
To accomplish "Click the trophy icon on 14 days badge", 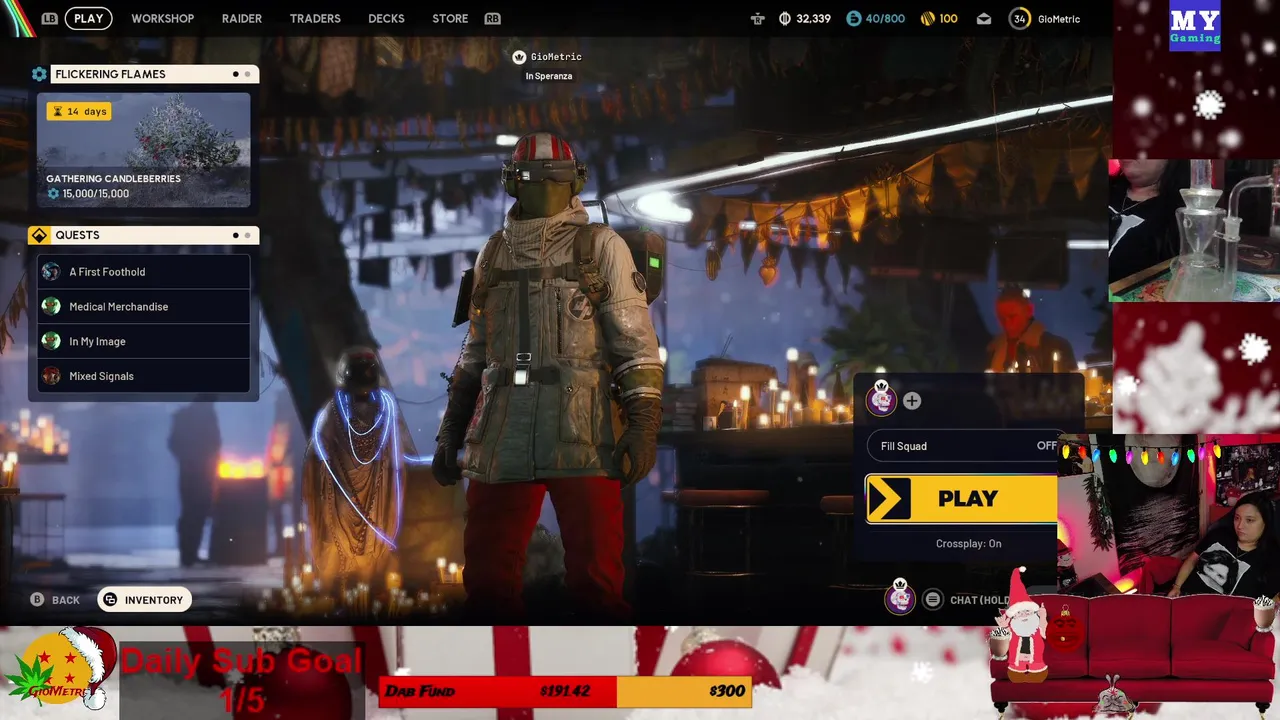I will (x=56, y=112).
